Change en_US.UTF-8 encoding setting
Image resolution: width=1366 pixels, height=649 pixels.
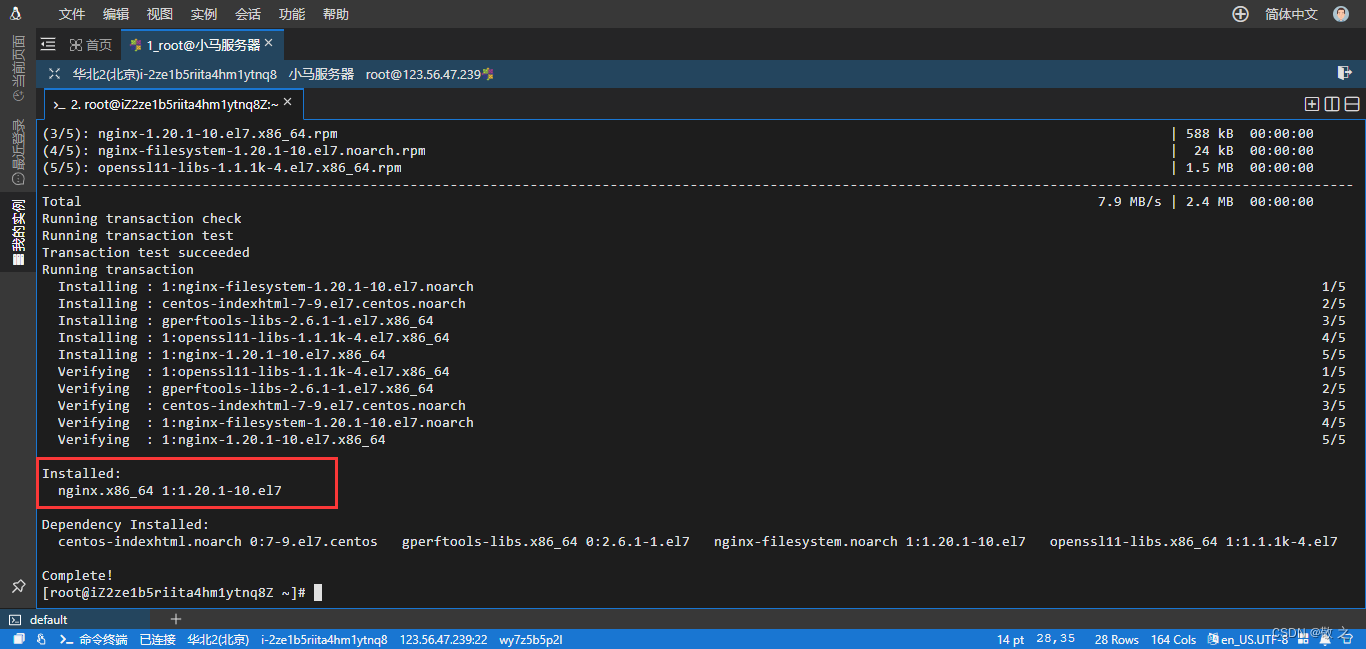click(x=1248, y=639)
